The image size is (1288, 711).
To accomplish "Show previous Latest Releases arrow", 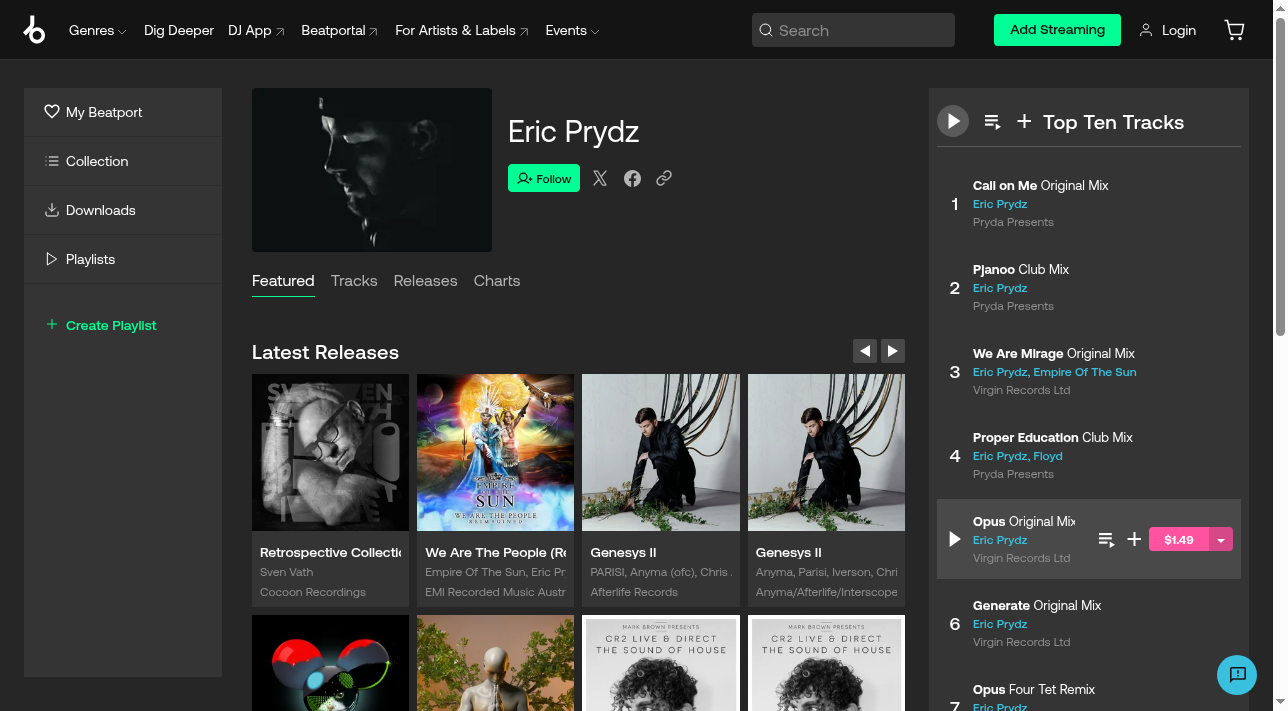I will (x=865, y=351).
